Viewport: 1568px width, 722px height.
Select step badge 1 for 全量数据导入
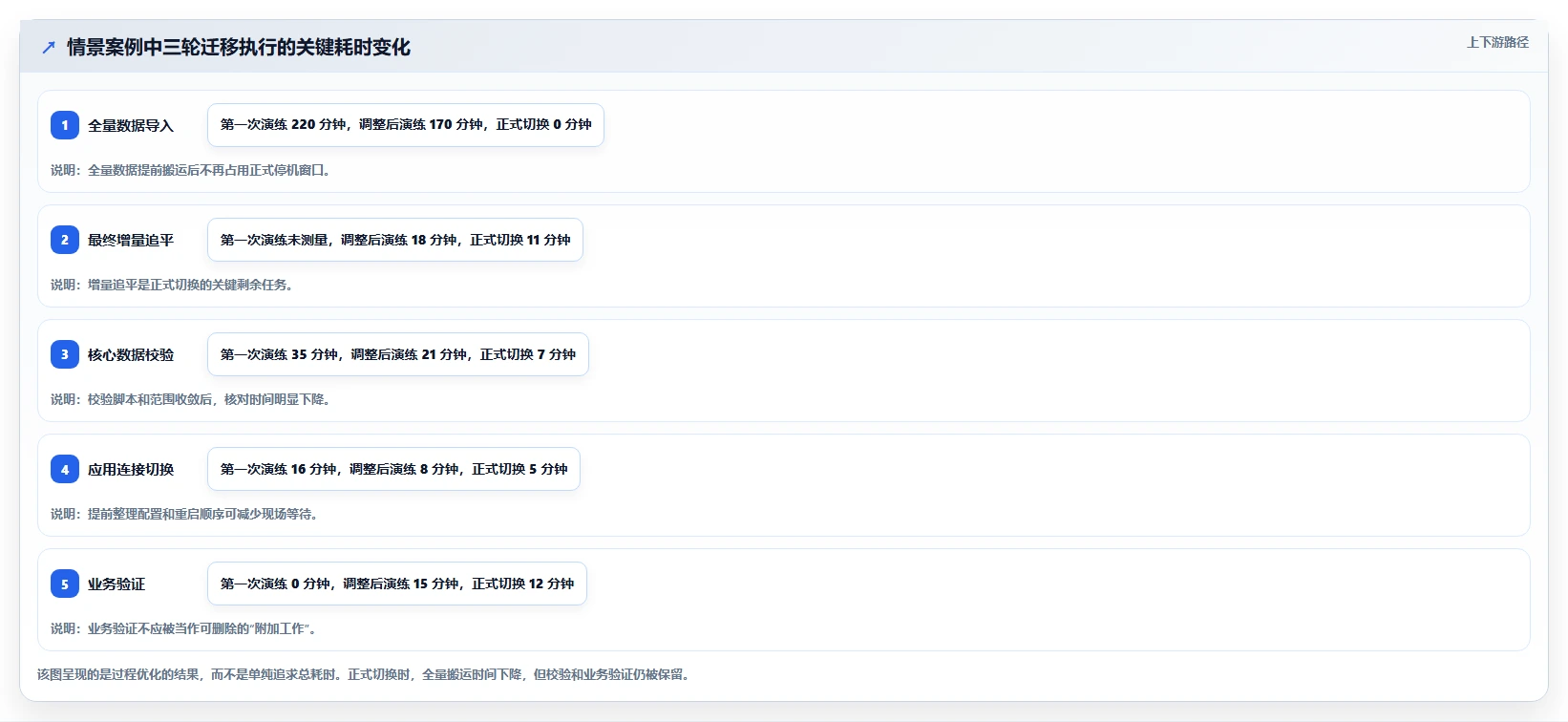coord(65,125)
